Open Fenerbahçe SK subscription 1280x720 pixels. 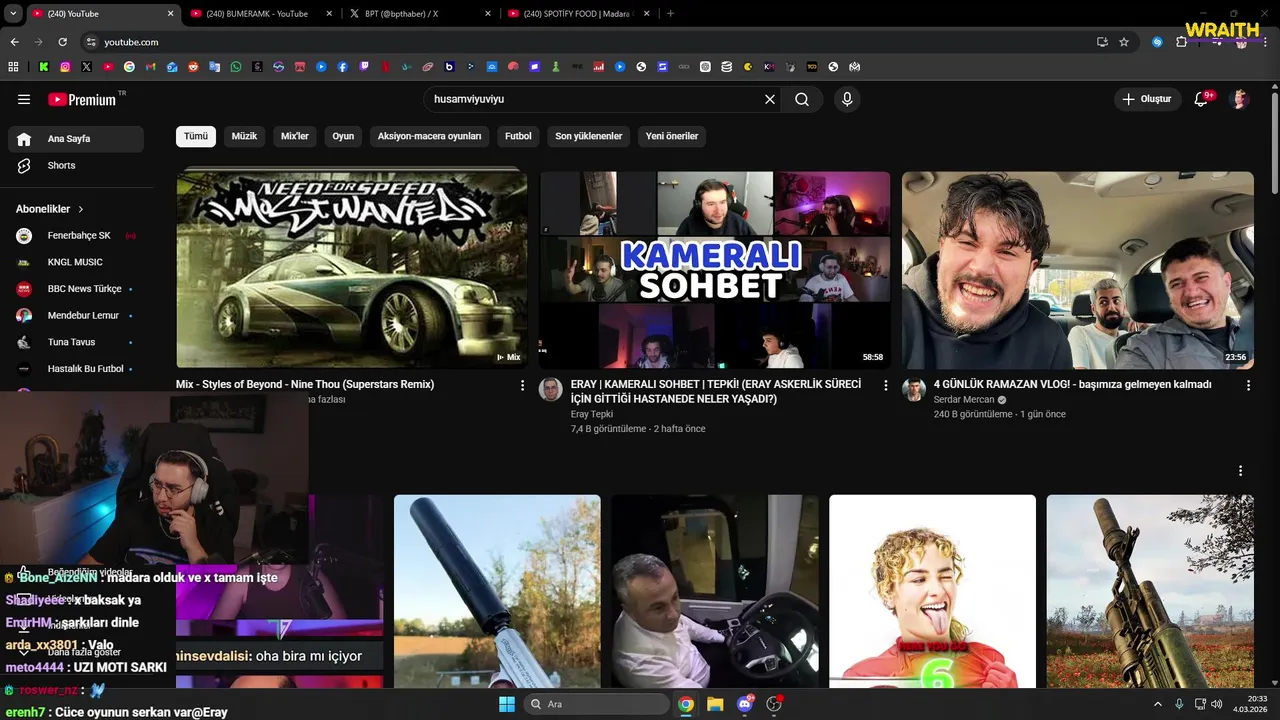pos(76,236)
